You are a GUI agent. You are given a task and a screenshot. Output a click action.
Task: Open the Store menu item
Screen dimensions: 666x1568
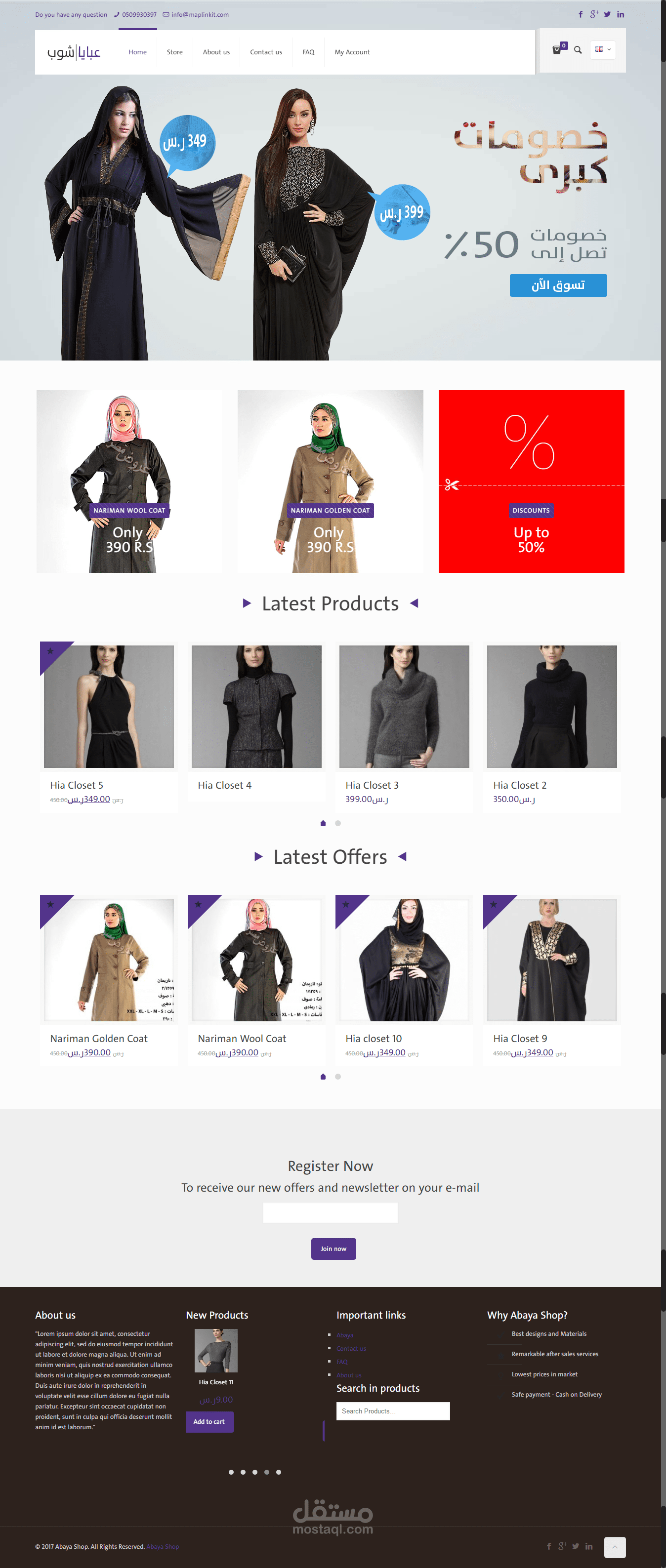pyautogui.click(x=175, y=52)
